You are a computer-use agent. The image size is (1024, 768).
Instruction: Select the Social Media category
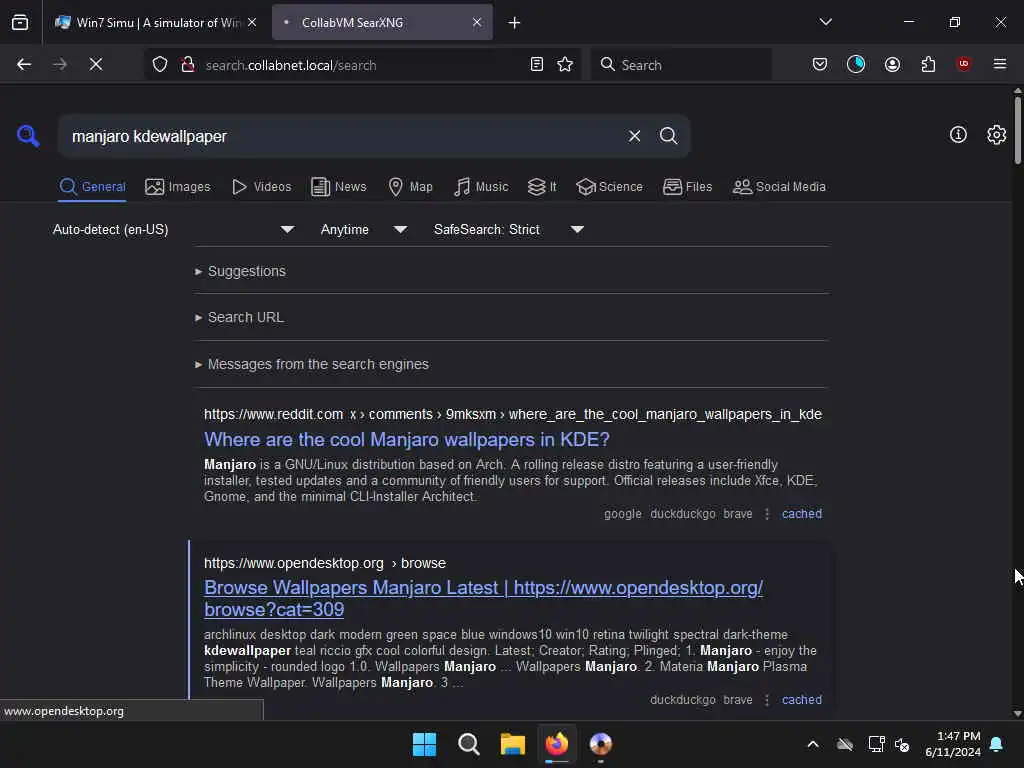pyautogui.click(x=779, y=187)
